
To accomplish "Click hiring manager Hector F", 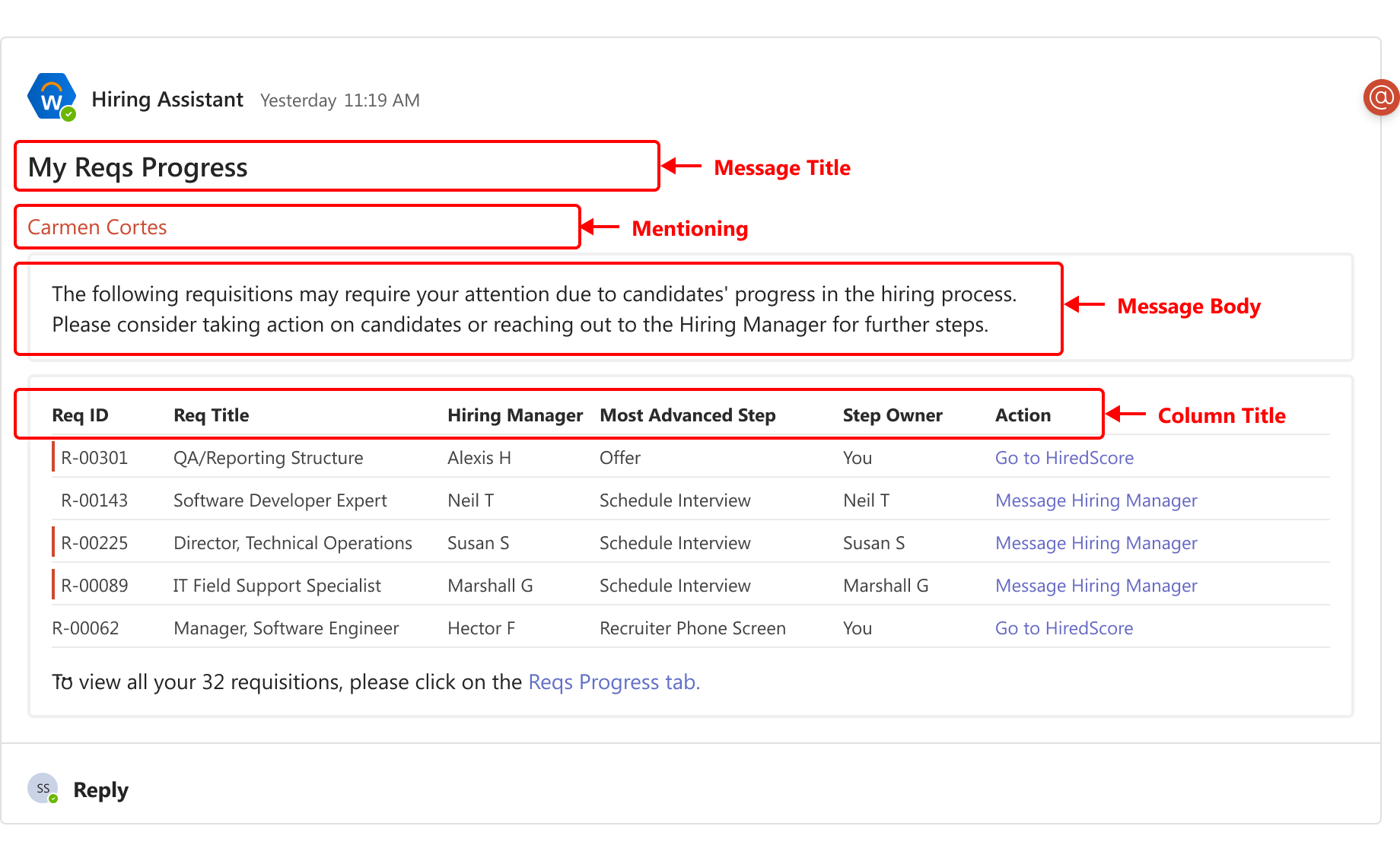I will [x=482, y=628].
